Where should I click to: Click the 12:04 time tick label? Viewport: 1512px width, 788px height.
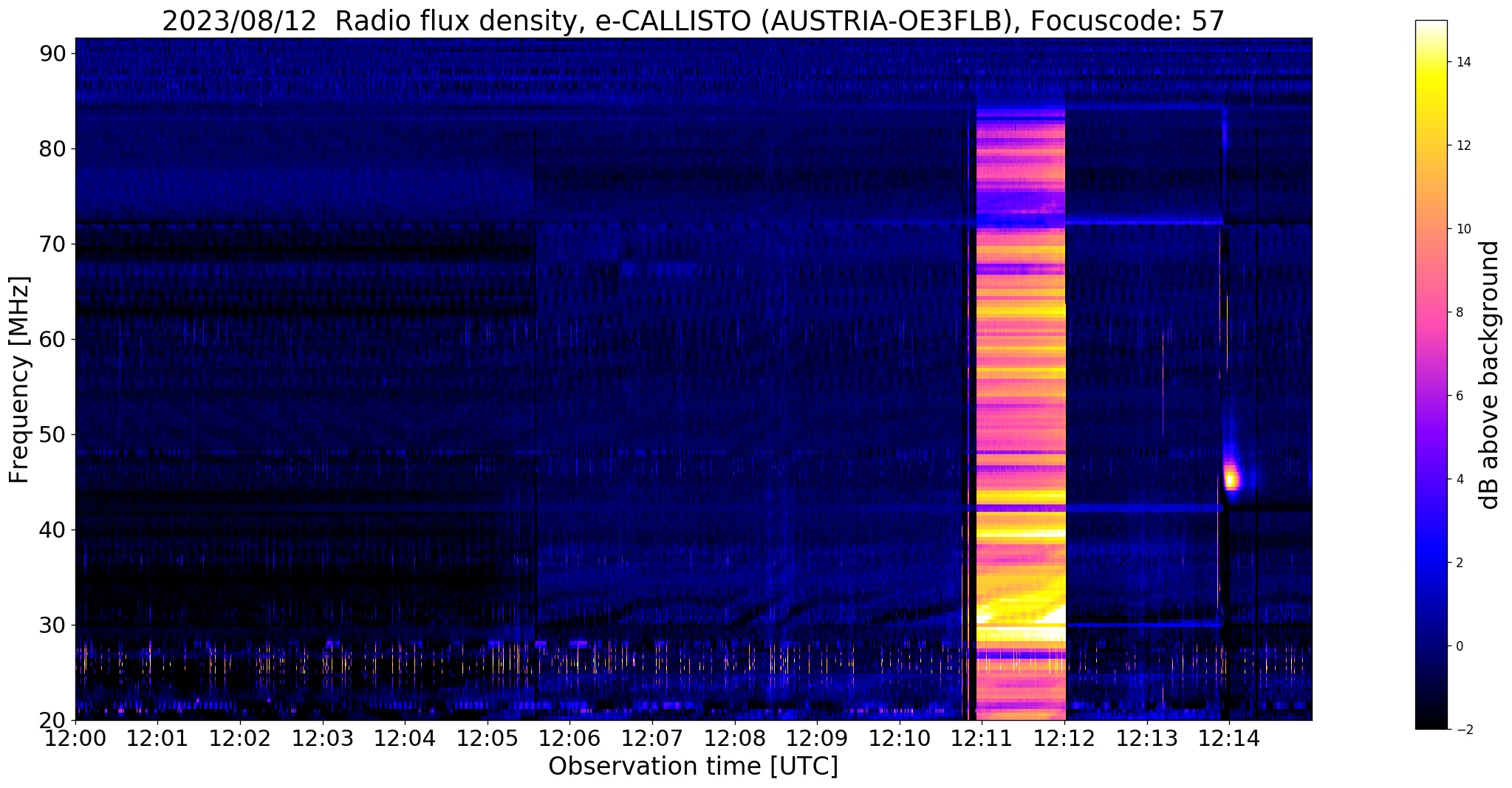(405, 738)
